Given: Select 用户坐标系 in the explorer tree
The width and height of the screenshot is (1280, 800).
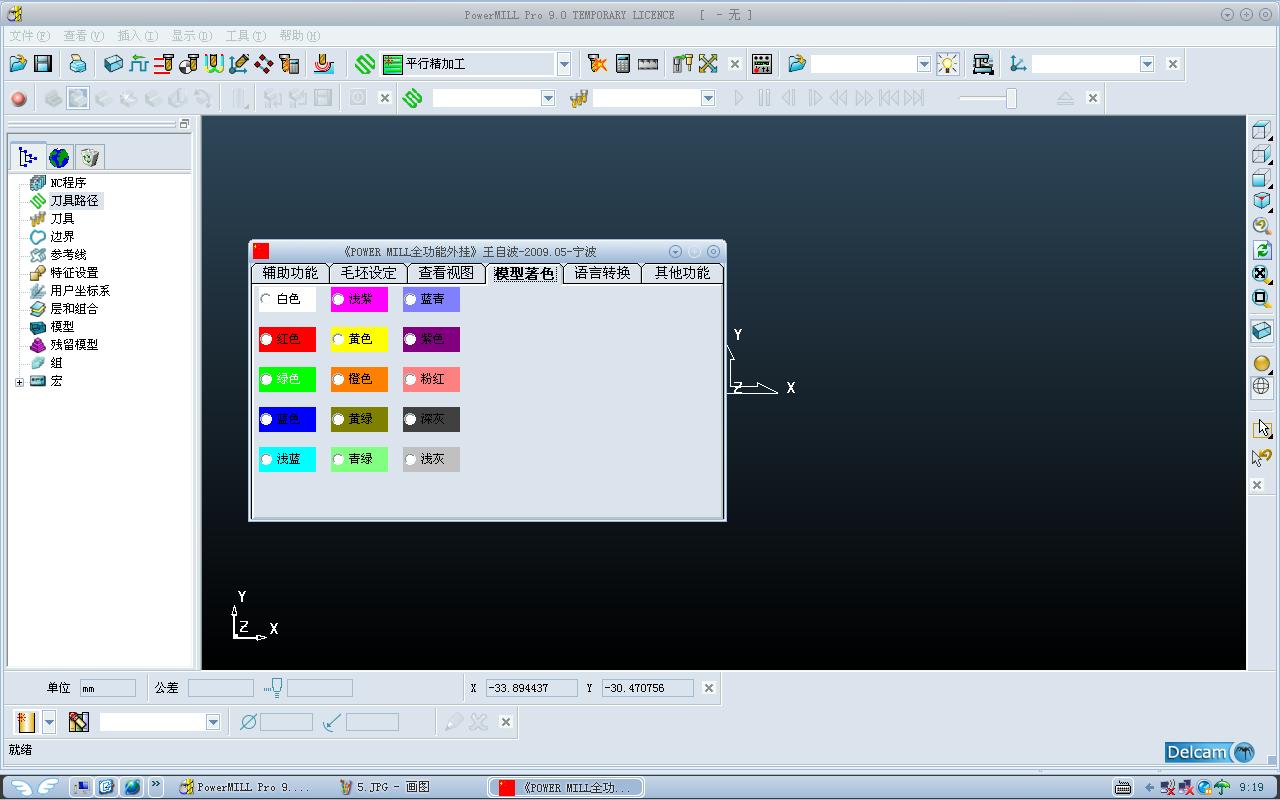Looking at the screenshot, I should [x=81, y=291].
